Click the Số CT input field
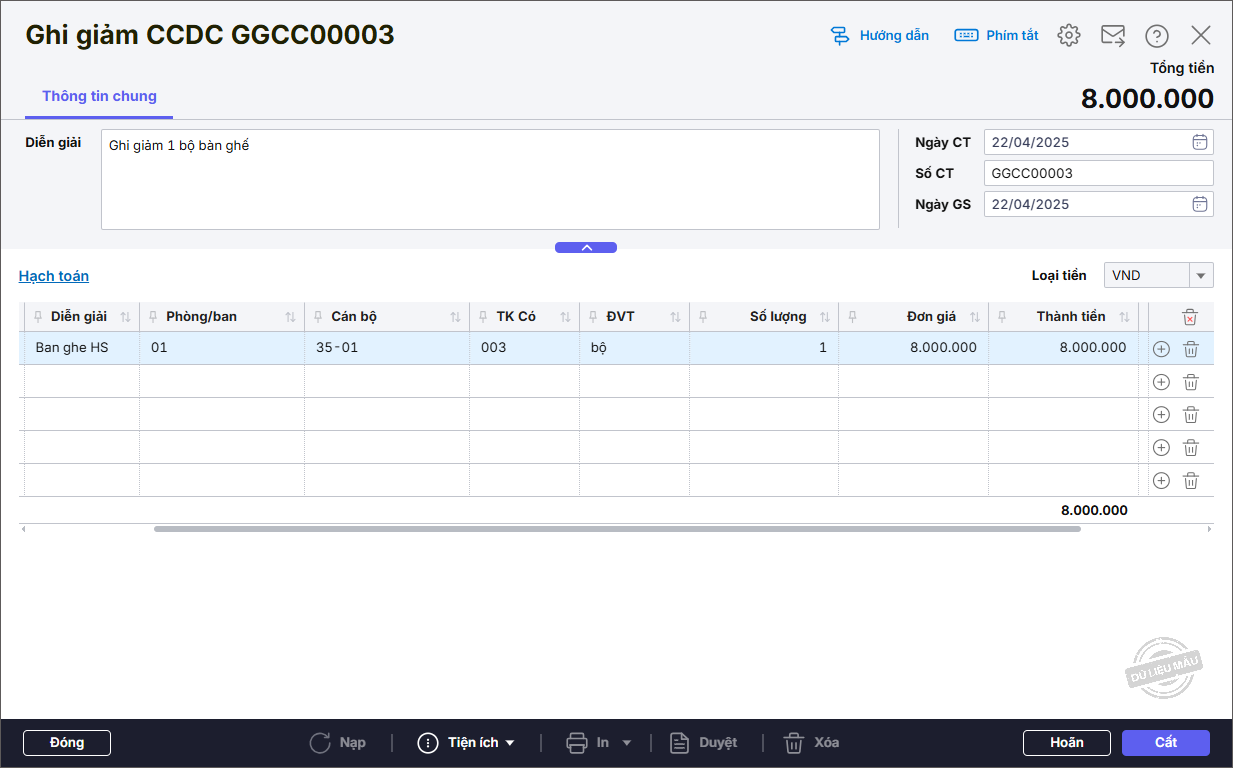 click(x=1097, y=173)
